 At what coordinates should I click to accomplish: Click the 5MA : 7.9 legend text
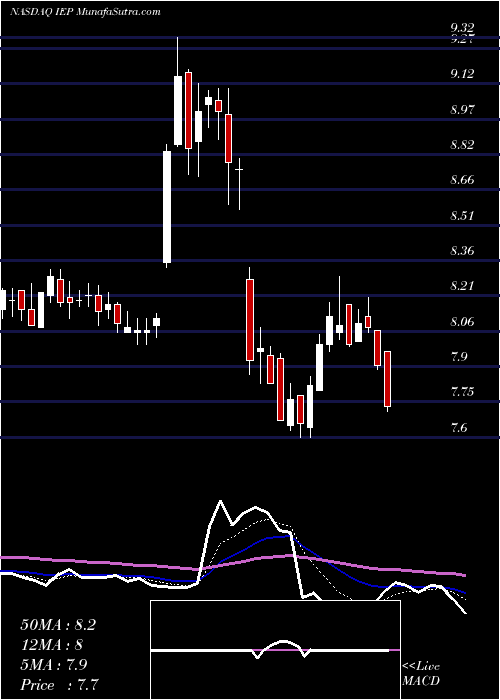(x=54, y=665)
